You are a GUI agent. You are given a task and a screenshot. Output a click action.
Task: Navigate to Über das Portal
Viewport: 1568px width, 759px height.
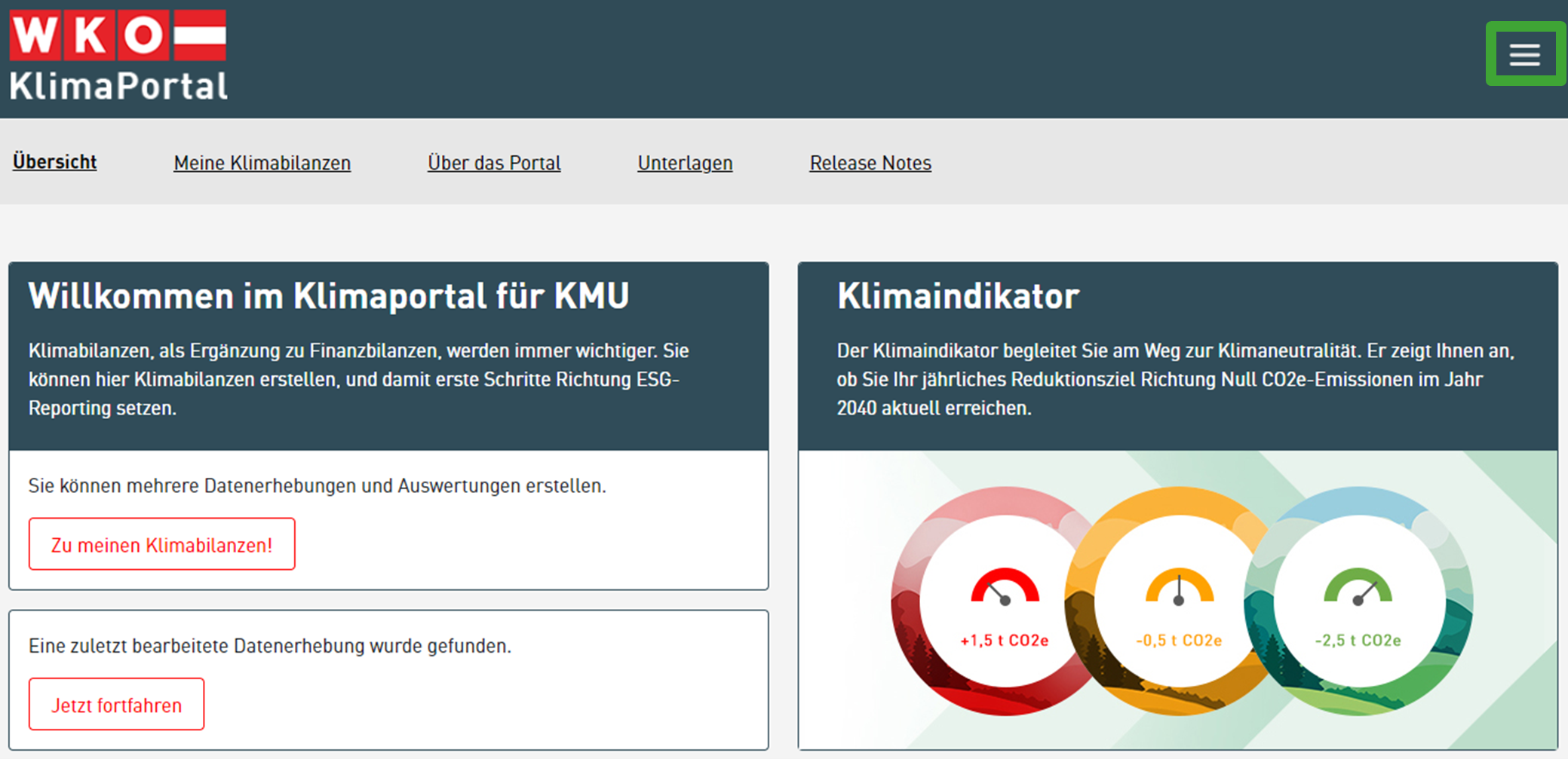click(x=494, y=163)
